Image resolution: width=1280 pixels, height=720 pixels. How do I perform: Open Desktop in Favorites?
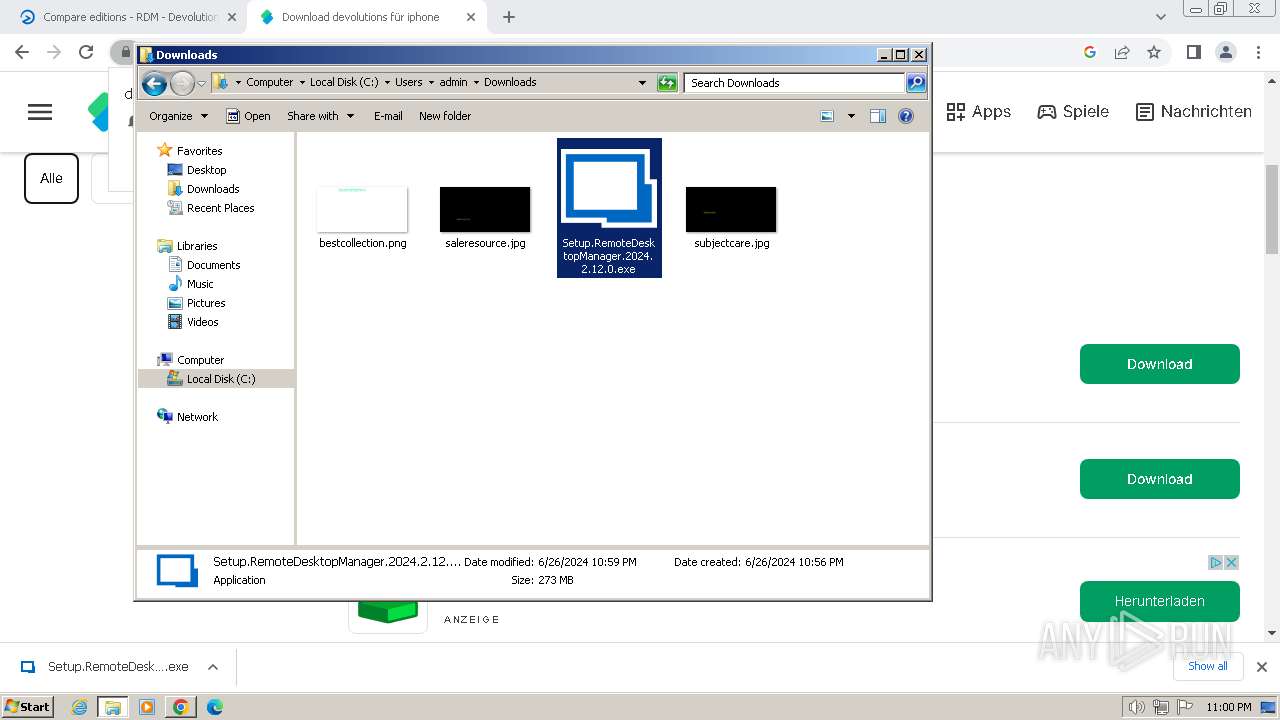point(206,170)
